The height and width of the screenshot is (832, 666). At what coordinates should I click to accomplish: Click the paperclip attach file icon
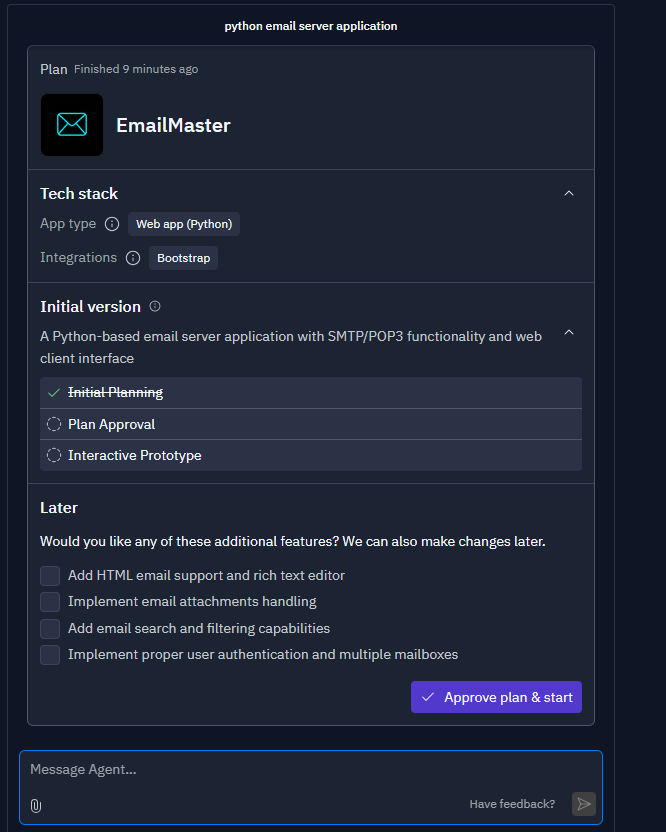(x=36, y=805)
